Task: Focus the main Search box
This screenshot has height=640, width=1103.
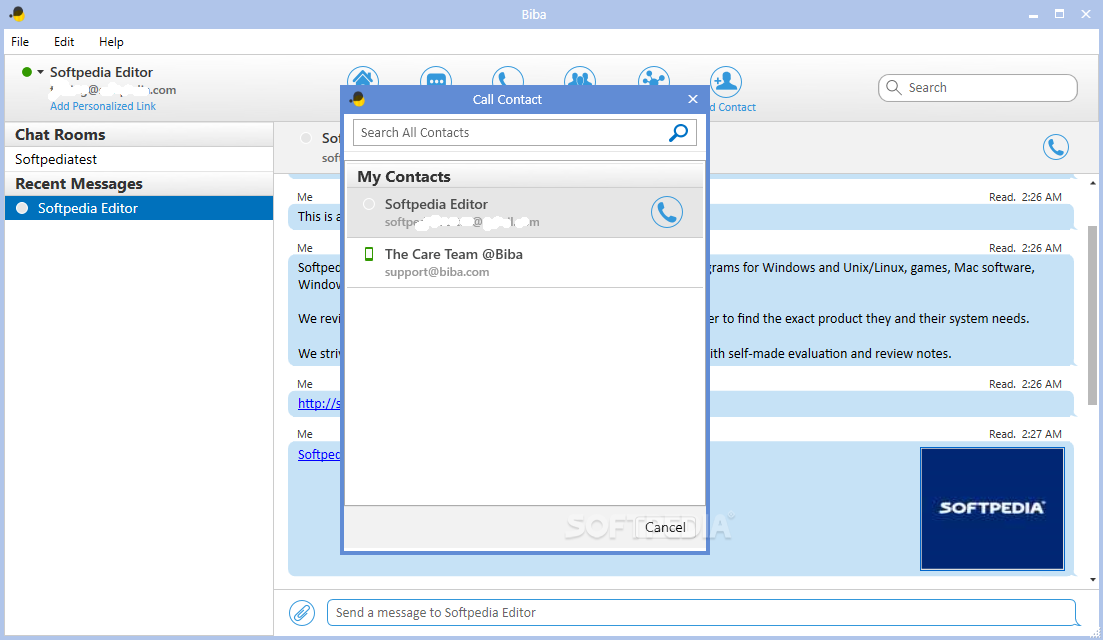Action: [x=978, y=88]
